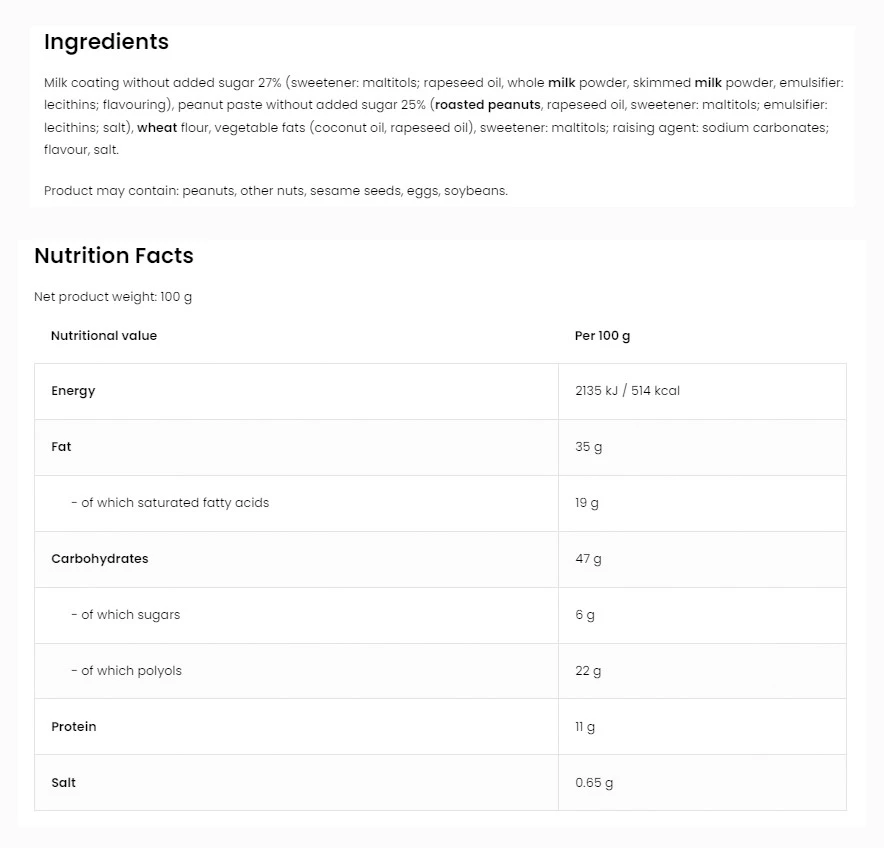Click the bold 'wheat' word in ingredients

[x=156, y=127]
